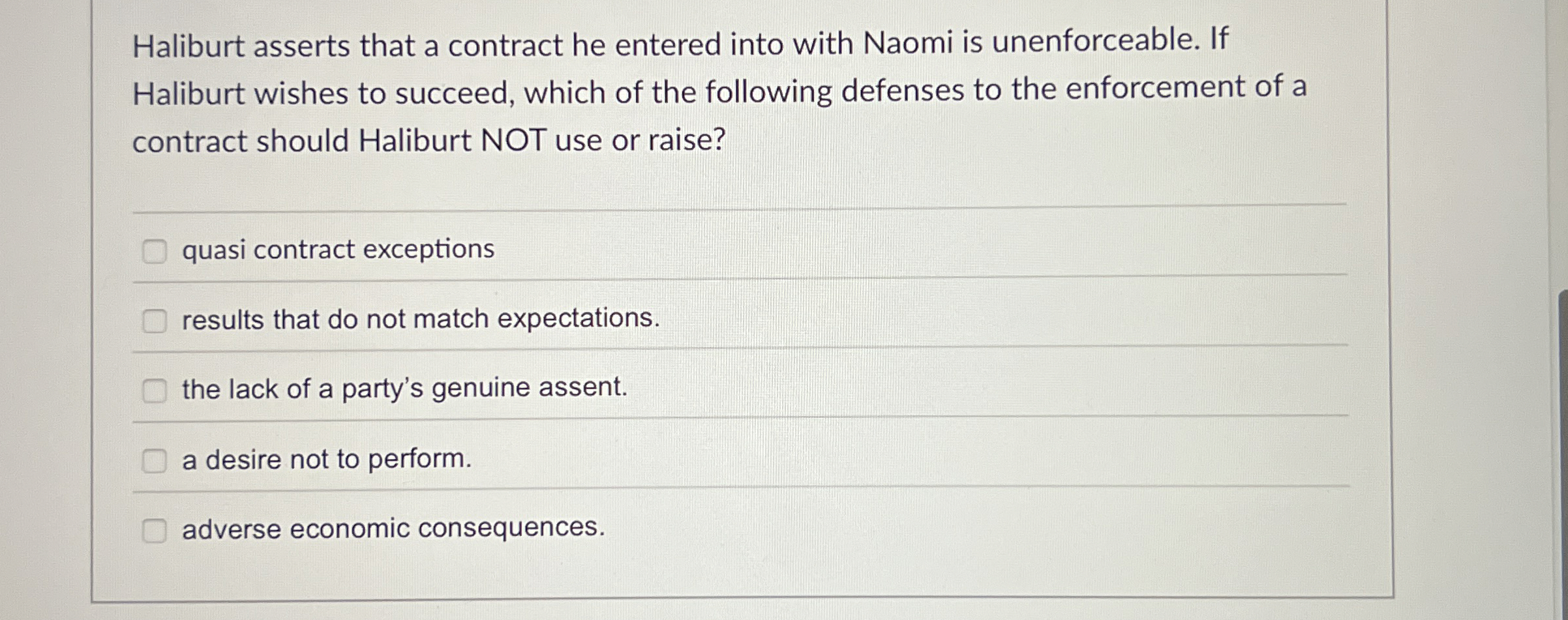The height and width of the screenshot is (620, 1568).
Task: Select the "results that do not match expectations" option
Action: point(418,319)
